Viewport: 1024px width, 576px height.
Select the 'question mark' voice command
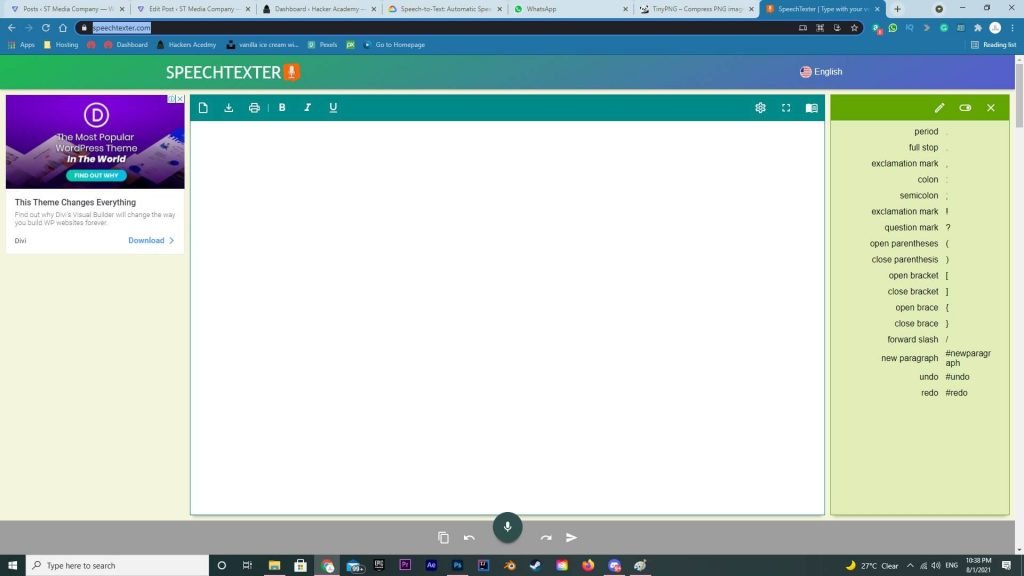[911, 227]
